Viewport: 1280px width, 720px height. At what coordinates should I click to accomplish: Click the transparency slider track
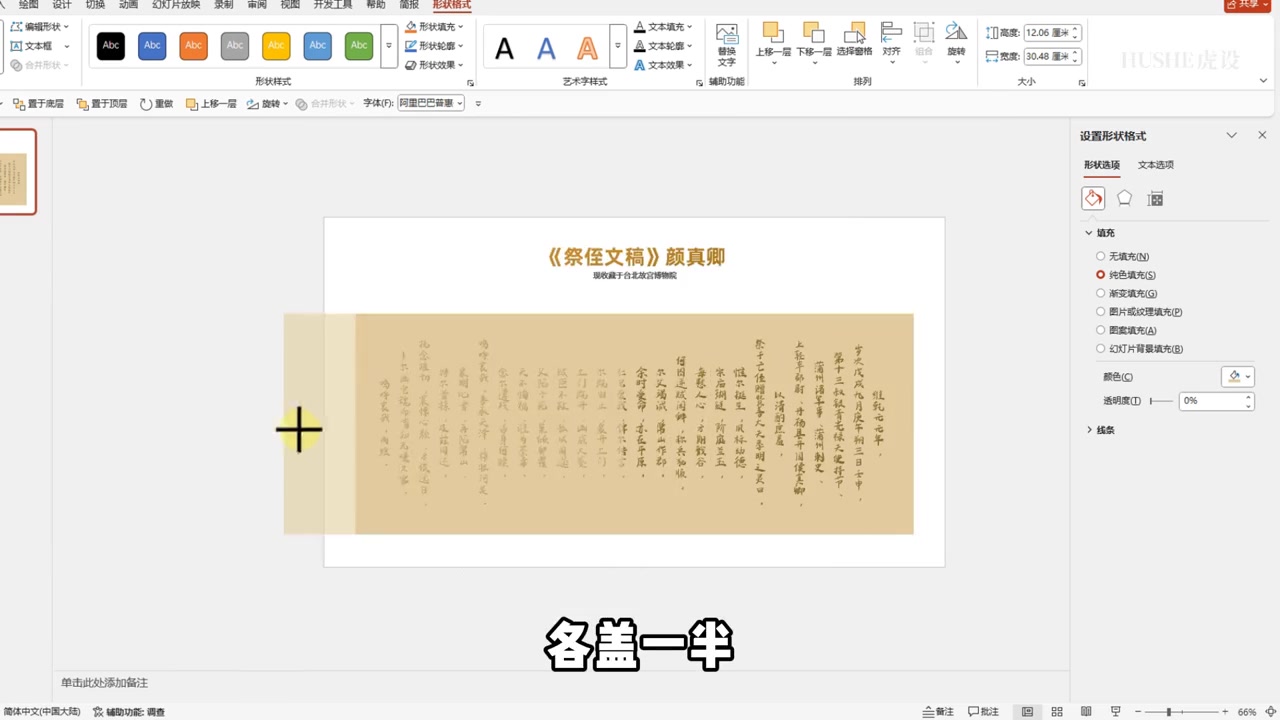(1161, 401)
